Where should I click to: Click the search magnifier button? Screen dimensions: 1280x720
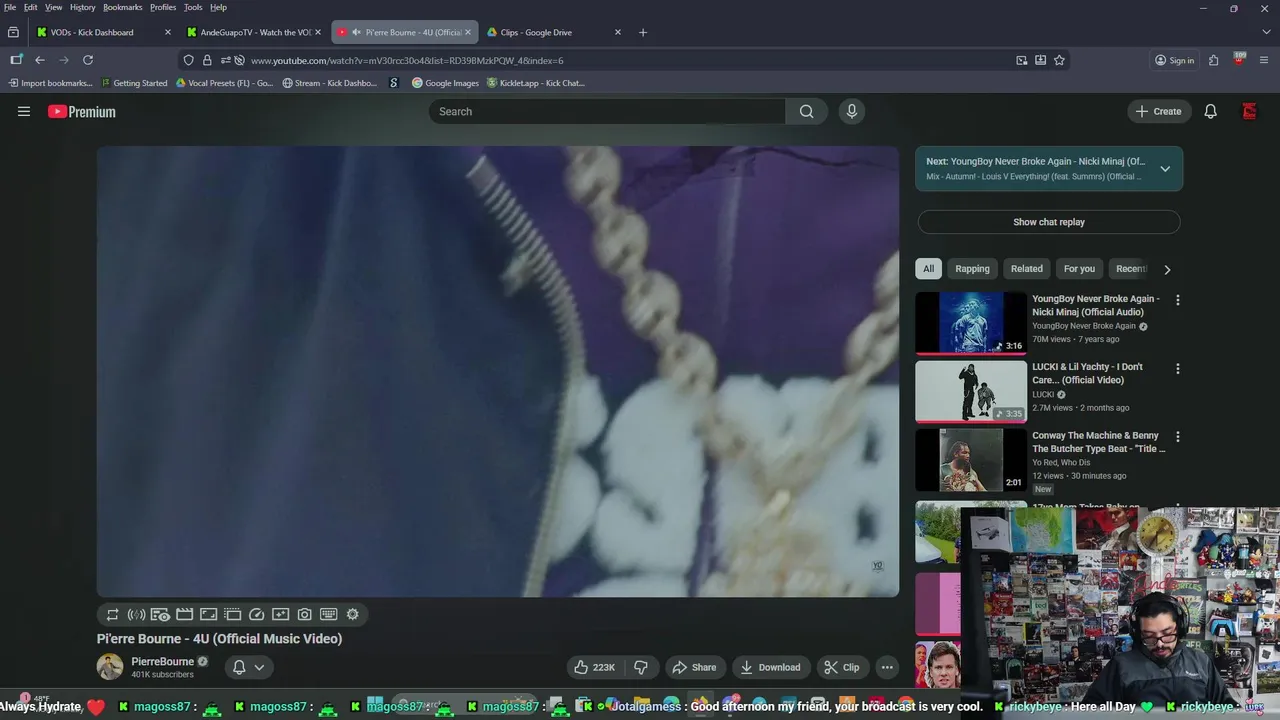point(806,112)
